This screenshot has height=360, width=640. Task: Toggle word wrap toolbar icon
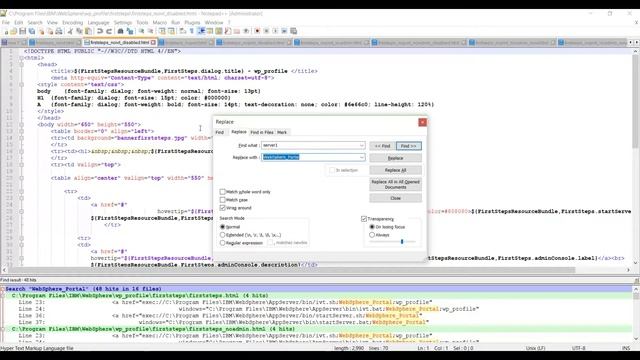pos(182,31)
